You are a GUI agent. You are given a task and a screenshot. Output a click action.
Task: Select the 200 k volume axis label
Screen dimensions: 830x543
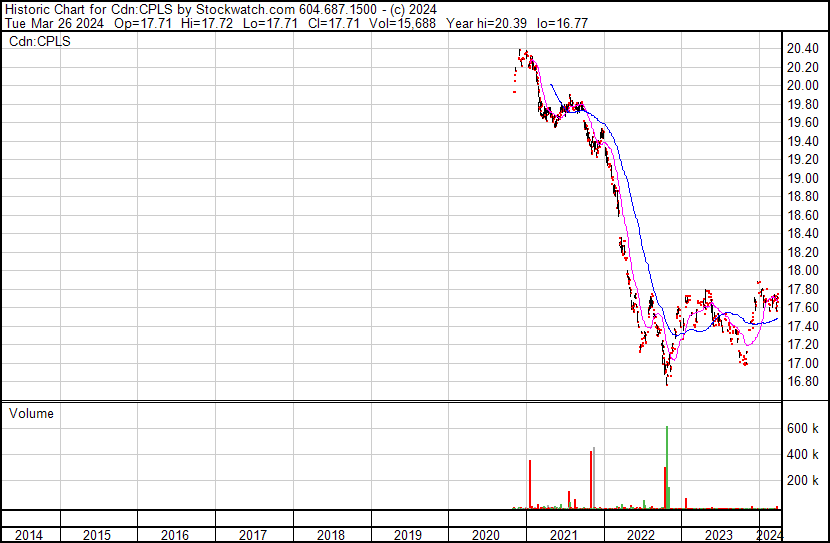803,480
